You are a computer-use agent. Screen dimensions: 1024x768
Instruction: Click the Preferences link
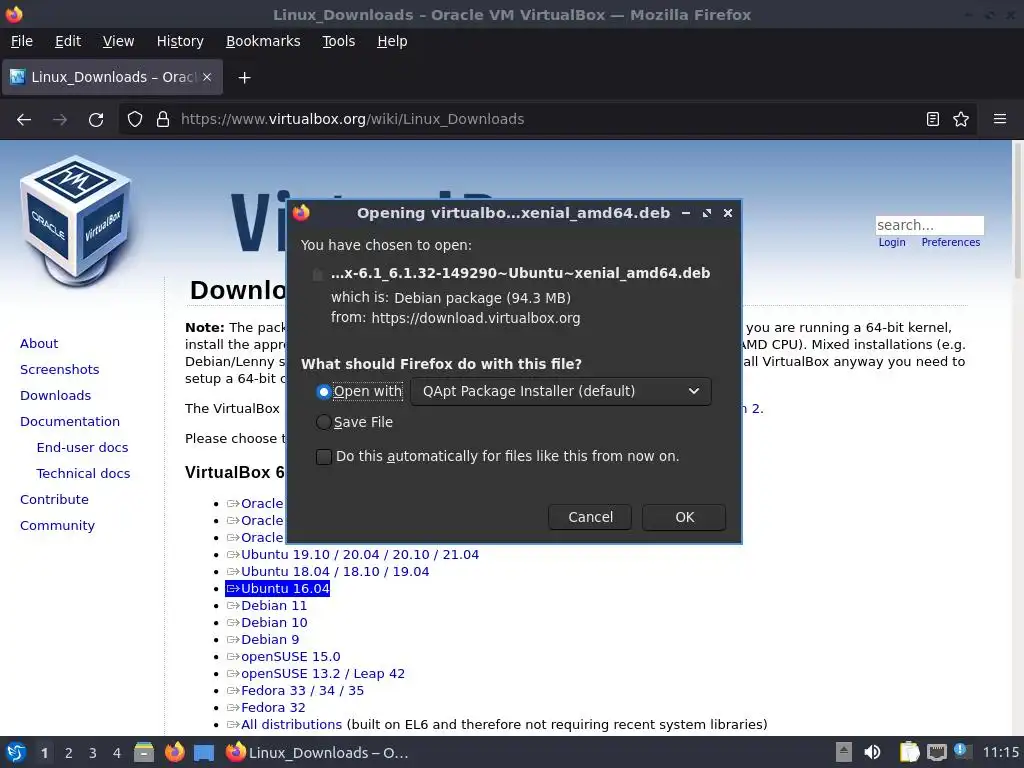click(x=951, y=242)
